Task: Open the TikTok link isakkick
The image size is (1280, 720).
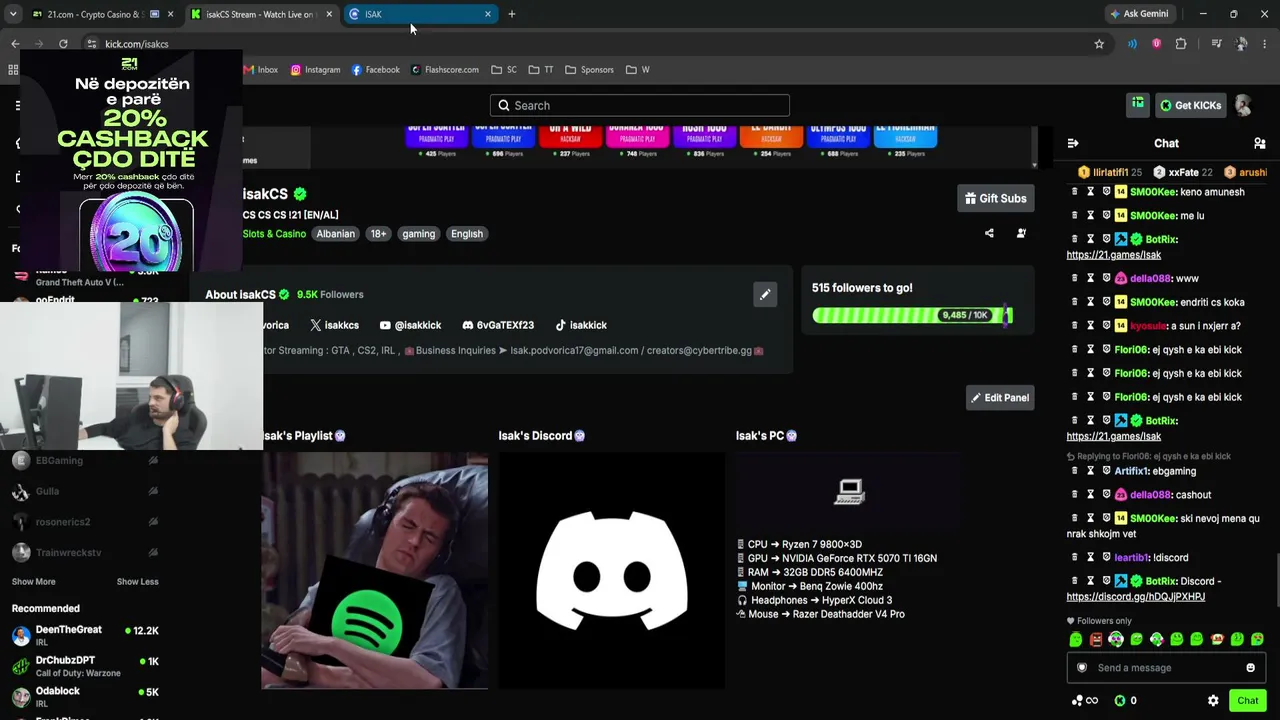Action: tap(581, 325)
